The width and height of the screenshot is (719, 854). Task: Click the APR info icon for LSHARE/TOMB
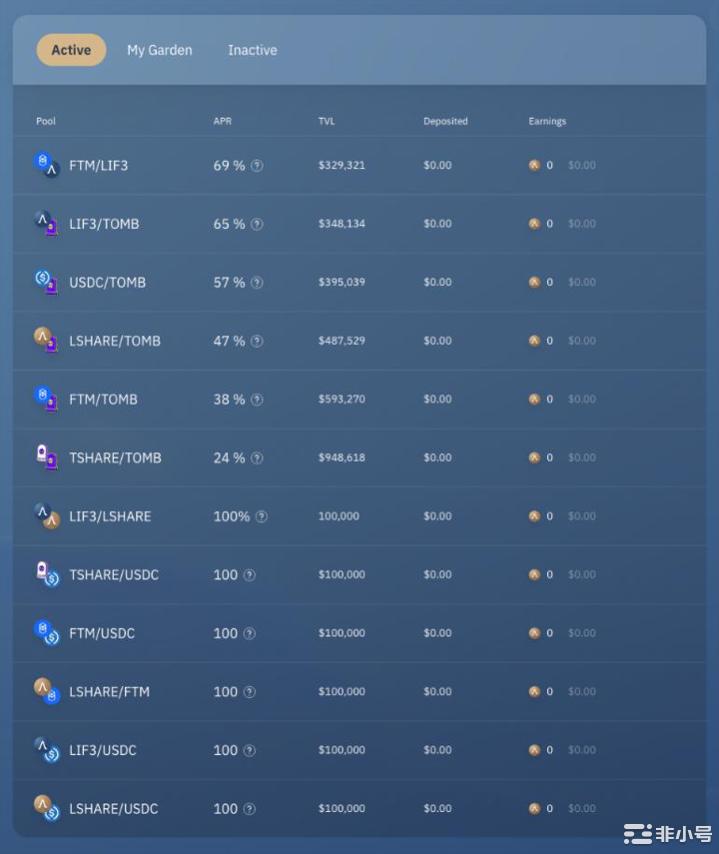[x=257, y=341]
